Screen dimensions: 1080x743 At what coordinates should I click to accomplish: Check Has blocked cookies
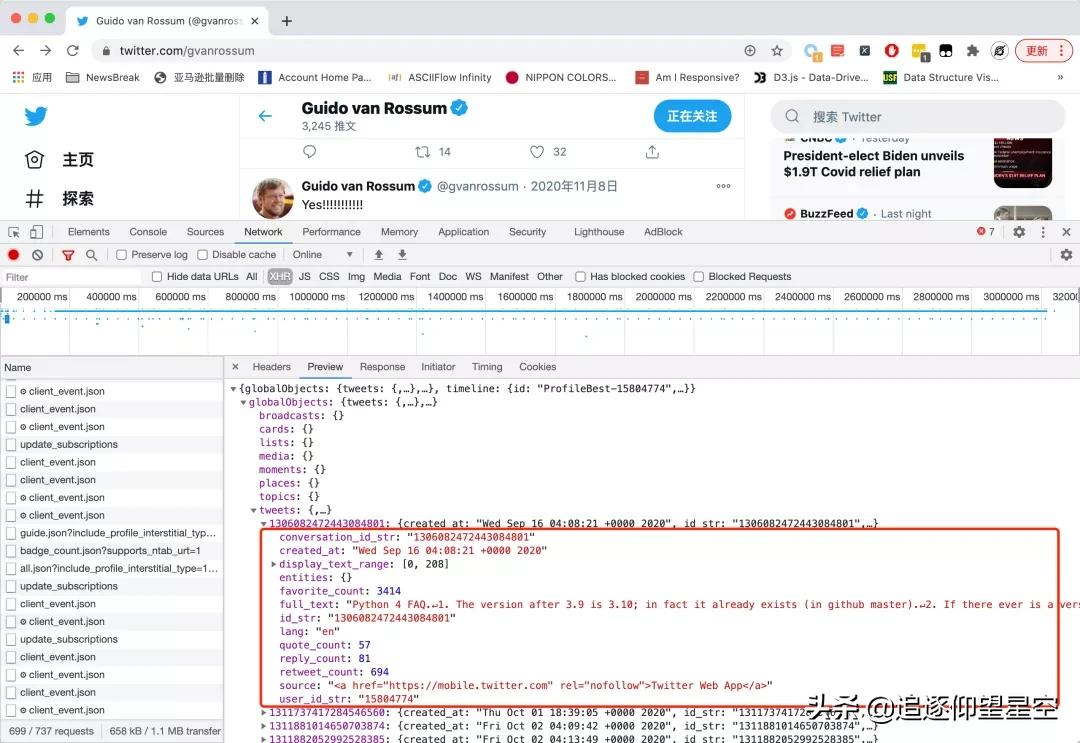(581, 277)
